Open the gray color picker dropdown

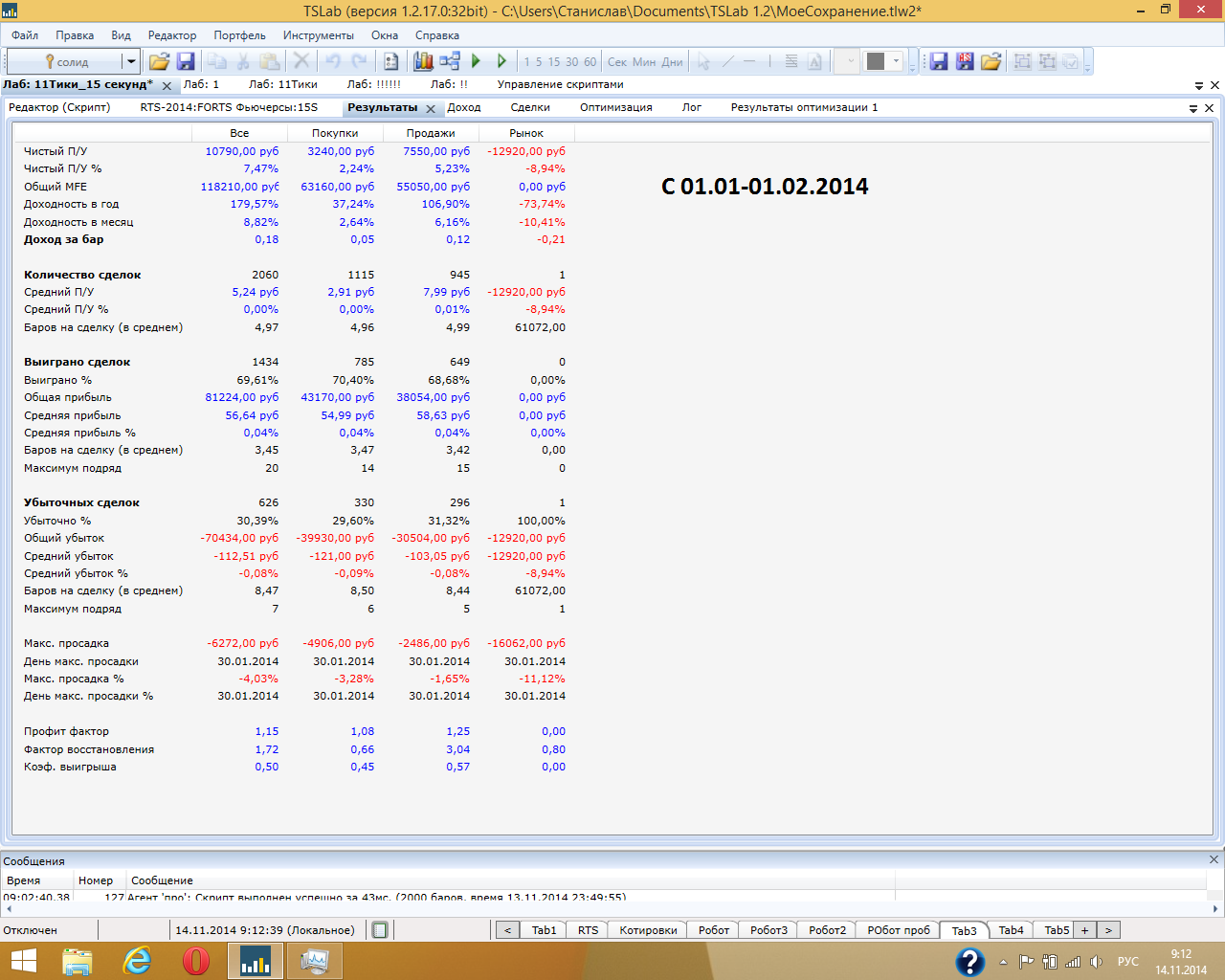coord(897,61)
